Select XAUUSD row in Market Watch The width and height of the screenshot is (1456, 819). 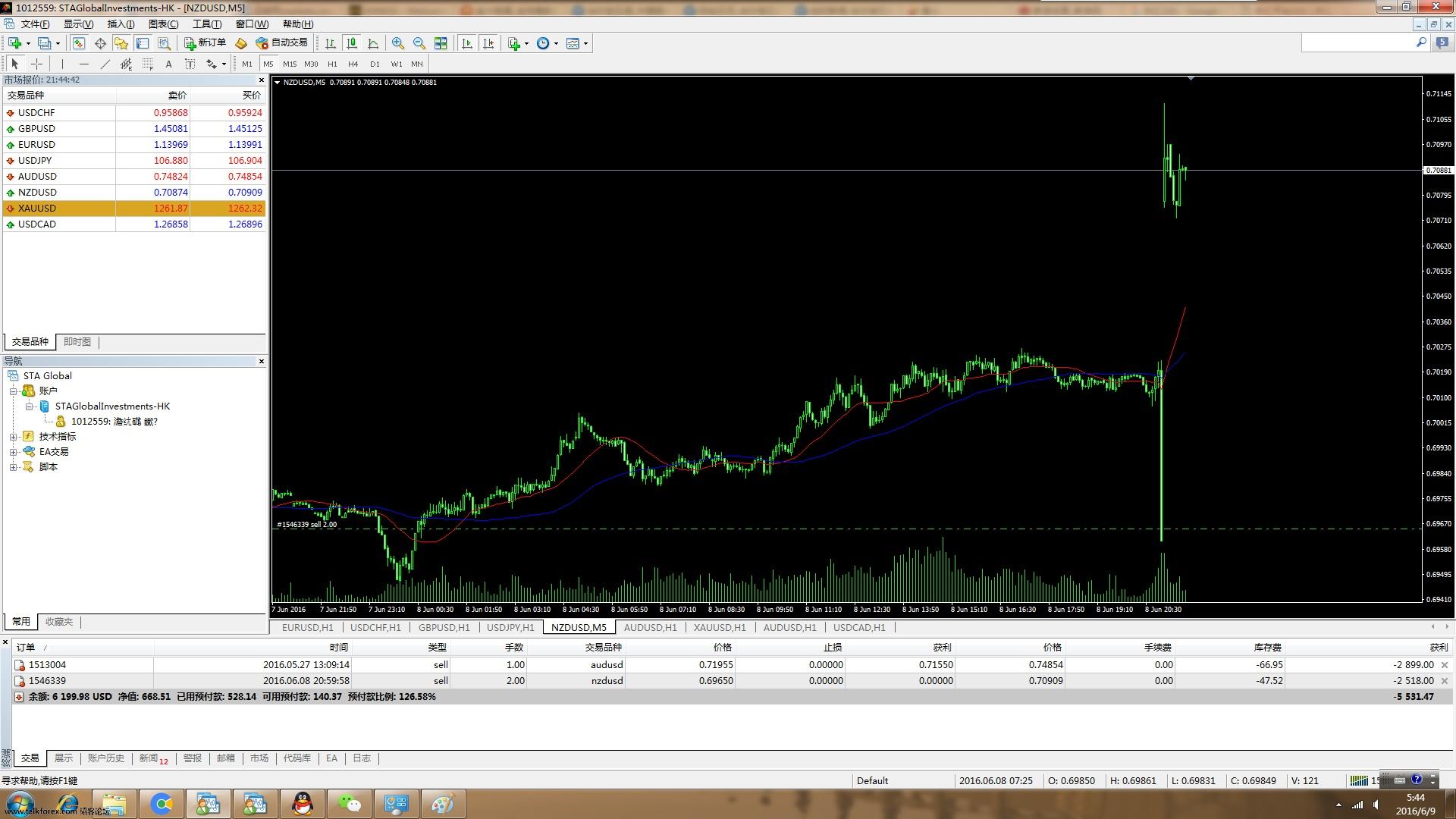pos(134,209)
